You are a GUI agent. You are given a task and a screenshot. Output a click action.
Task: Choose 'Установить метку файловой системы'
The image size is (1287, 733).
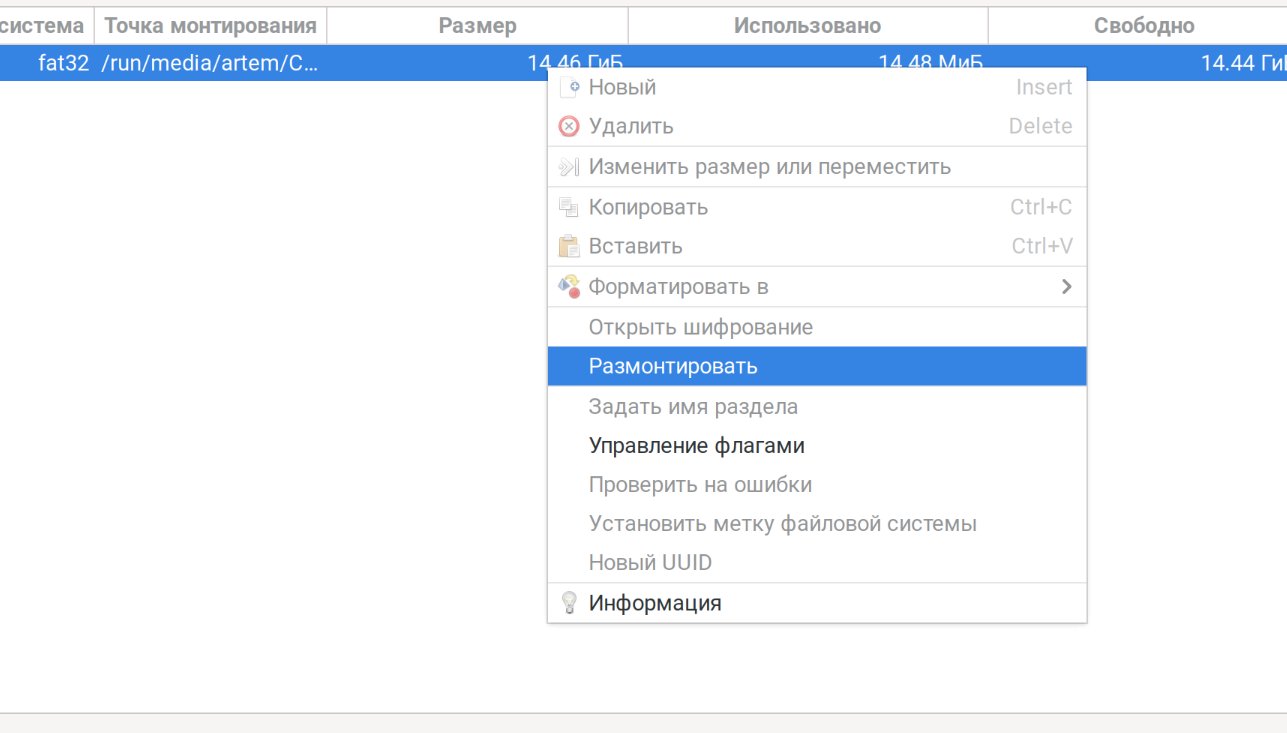[x=782, y=524]
